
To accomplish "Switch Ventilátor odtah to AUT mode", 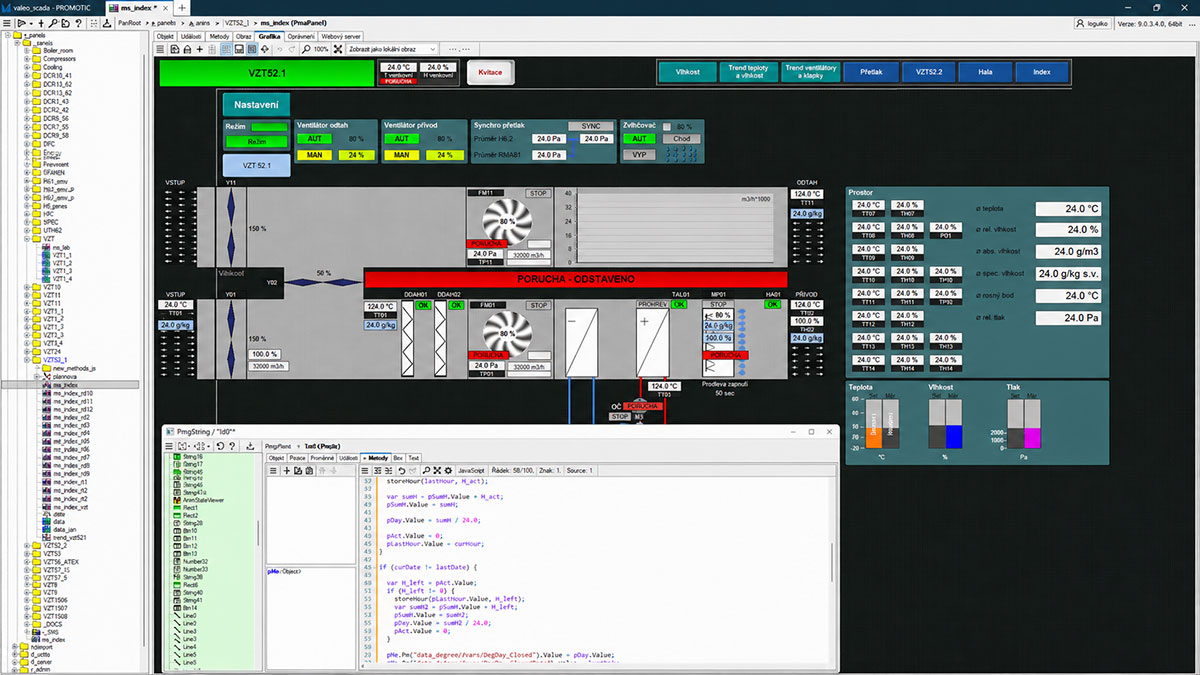I will coord(315,139).
